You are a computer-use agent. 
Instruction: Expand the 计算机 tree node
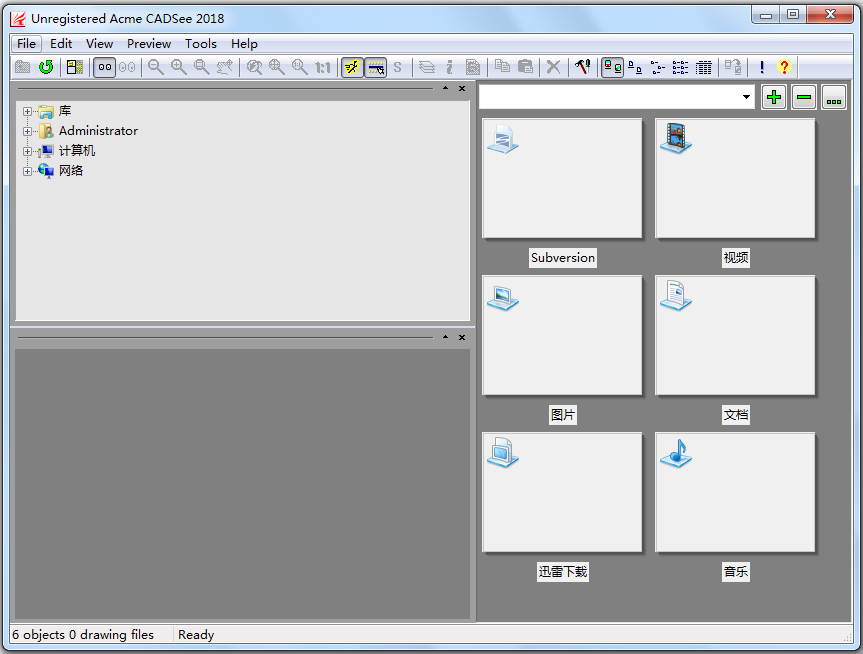pyautogui.click(x=27, y=151)
